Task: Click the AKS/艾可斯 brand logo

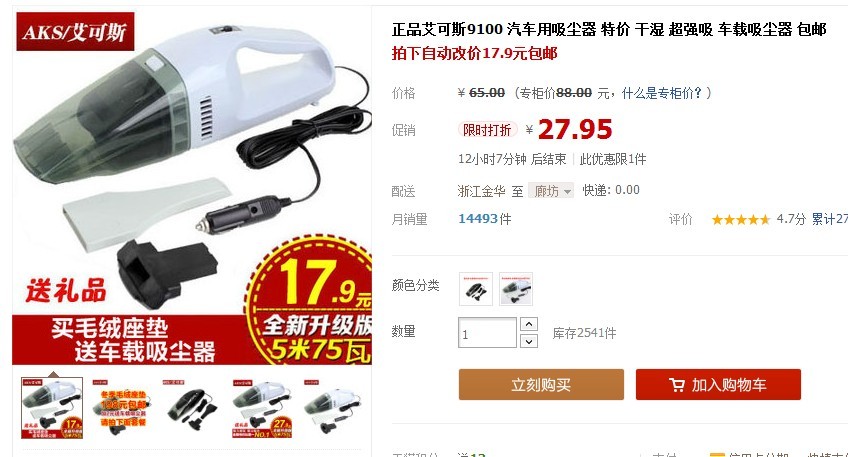Action: 75,32
